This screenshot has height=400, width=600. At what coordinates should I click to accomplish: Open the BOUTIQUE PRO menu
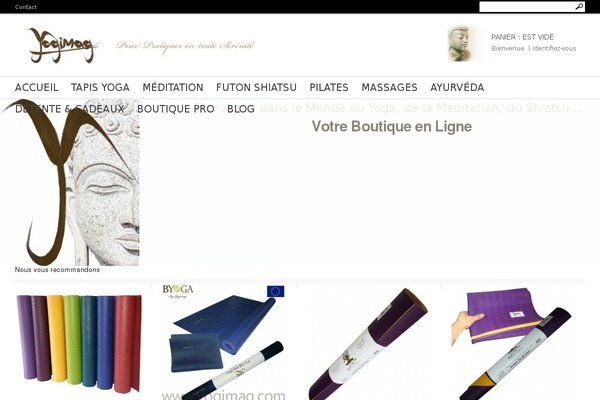(x=176, y=109)
